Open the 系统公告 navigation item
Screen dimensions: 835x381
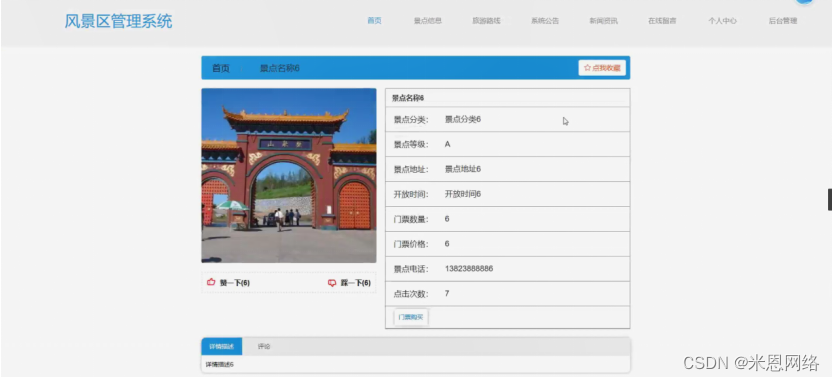545,21
